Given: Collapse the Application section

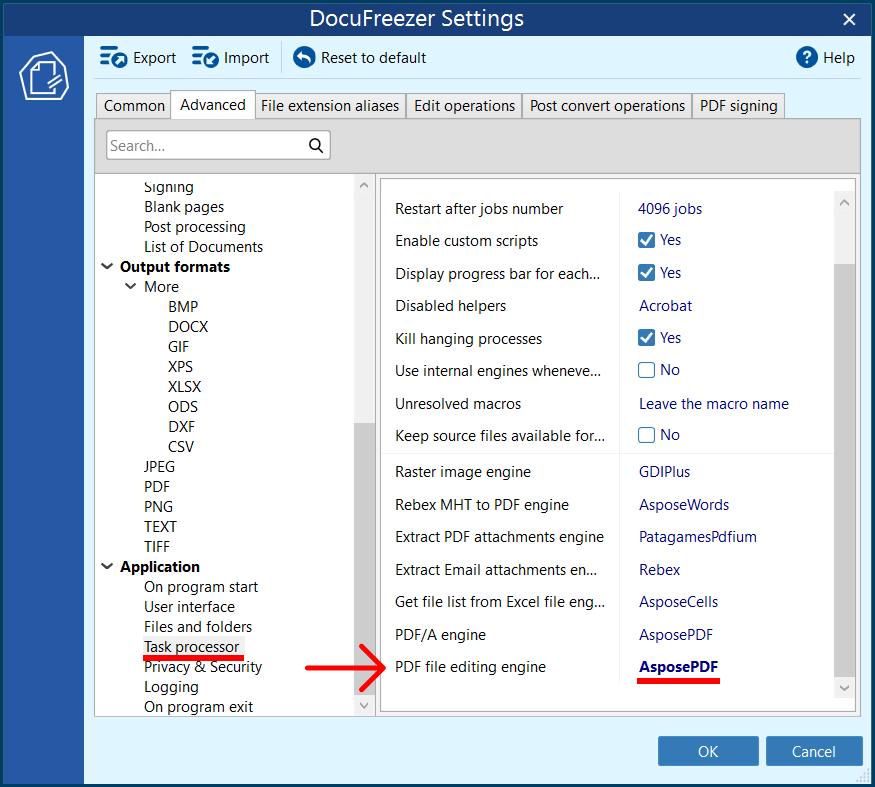Looking at the screenshot, I should [x=107, y=567].
